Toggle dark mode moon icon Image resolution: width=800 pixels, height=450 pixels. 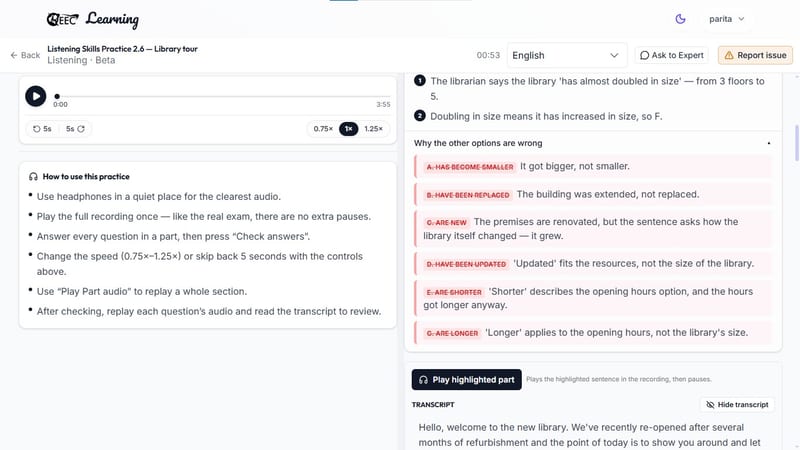pos(680,19)
